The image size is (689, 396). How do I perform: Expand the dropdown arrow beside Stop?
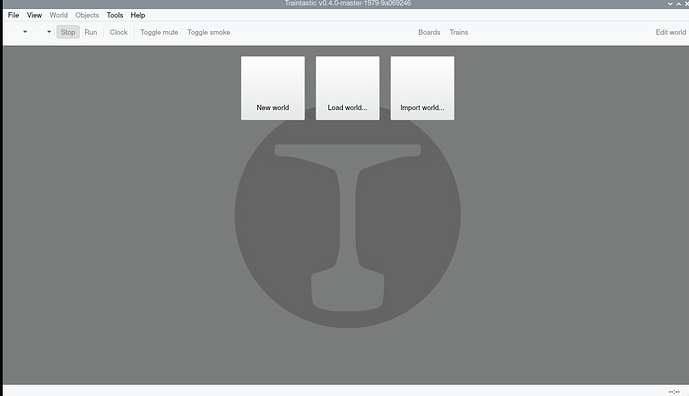[x=49, y=32]
